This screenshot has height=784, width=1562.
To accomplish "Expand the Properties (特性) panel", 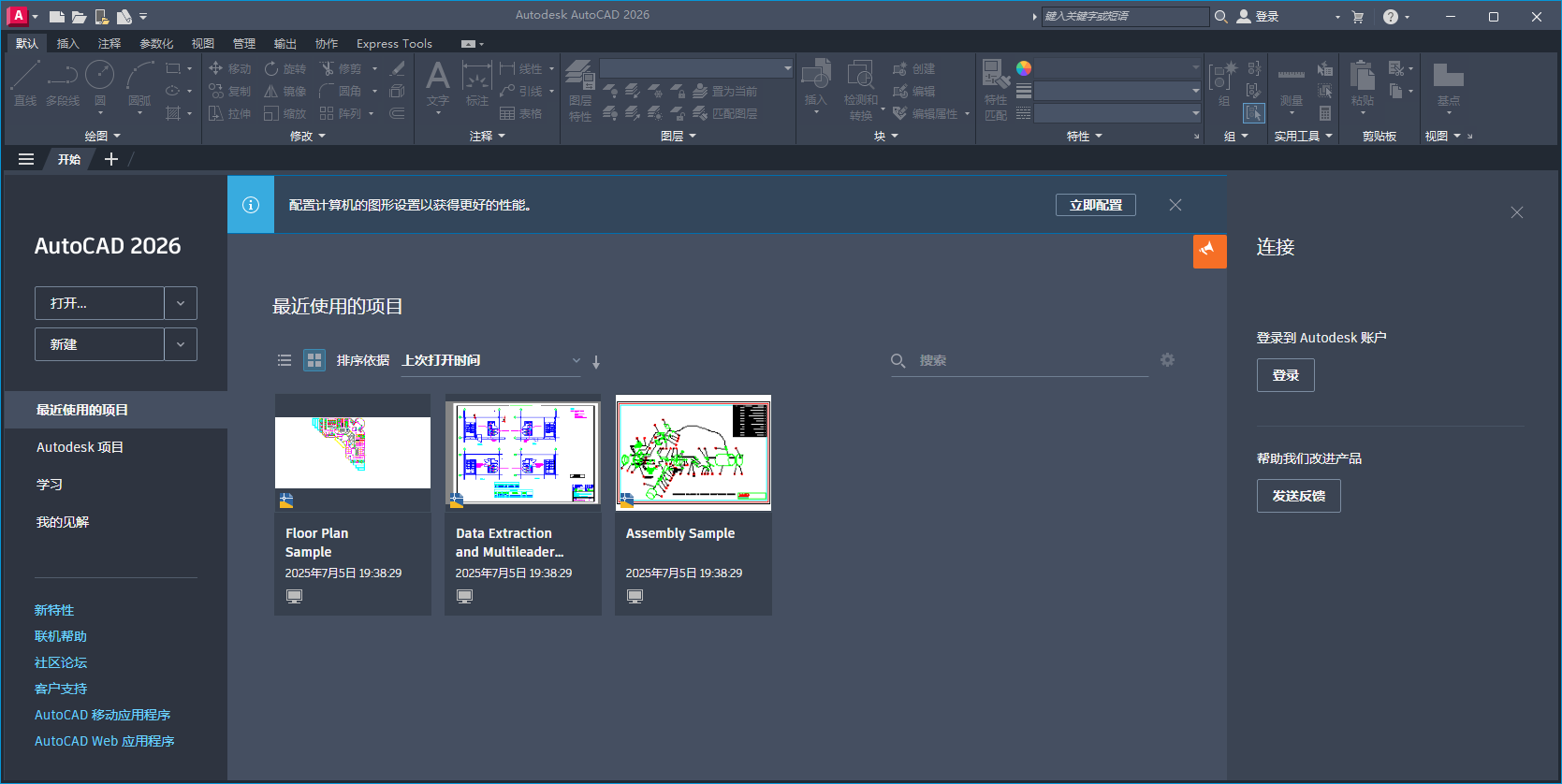I will [1085, 137].
